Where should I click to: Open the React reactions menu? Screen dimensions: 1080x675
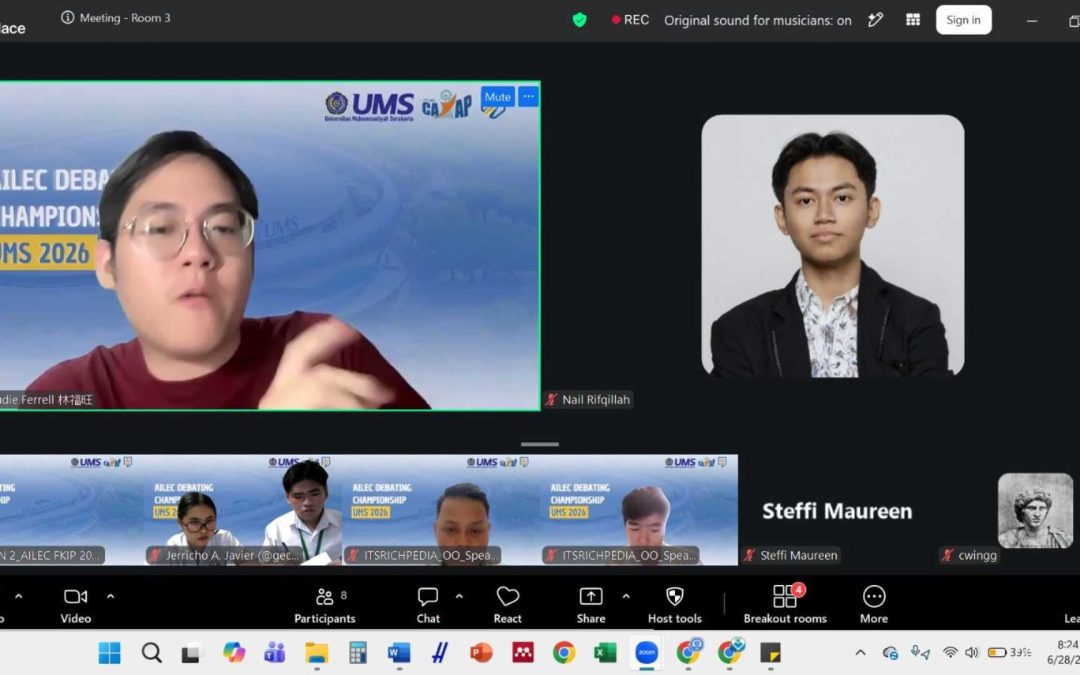coord(508,605)
